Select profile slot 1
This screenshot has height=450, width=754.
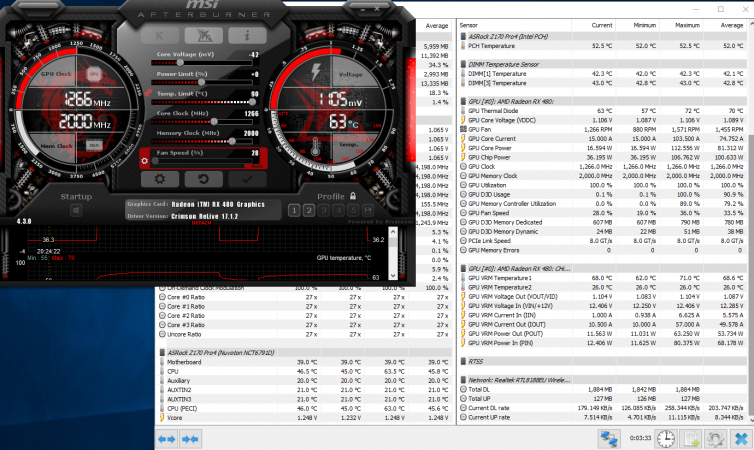(x=294, y=211)
